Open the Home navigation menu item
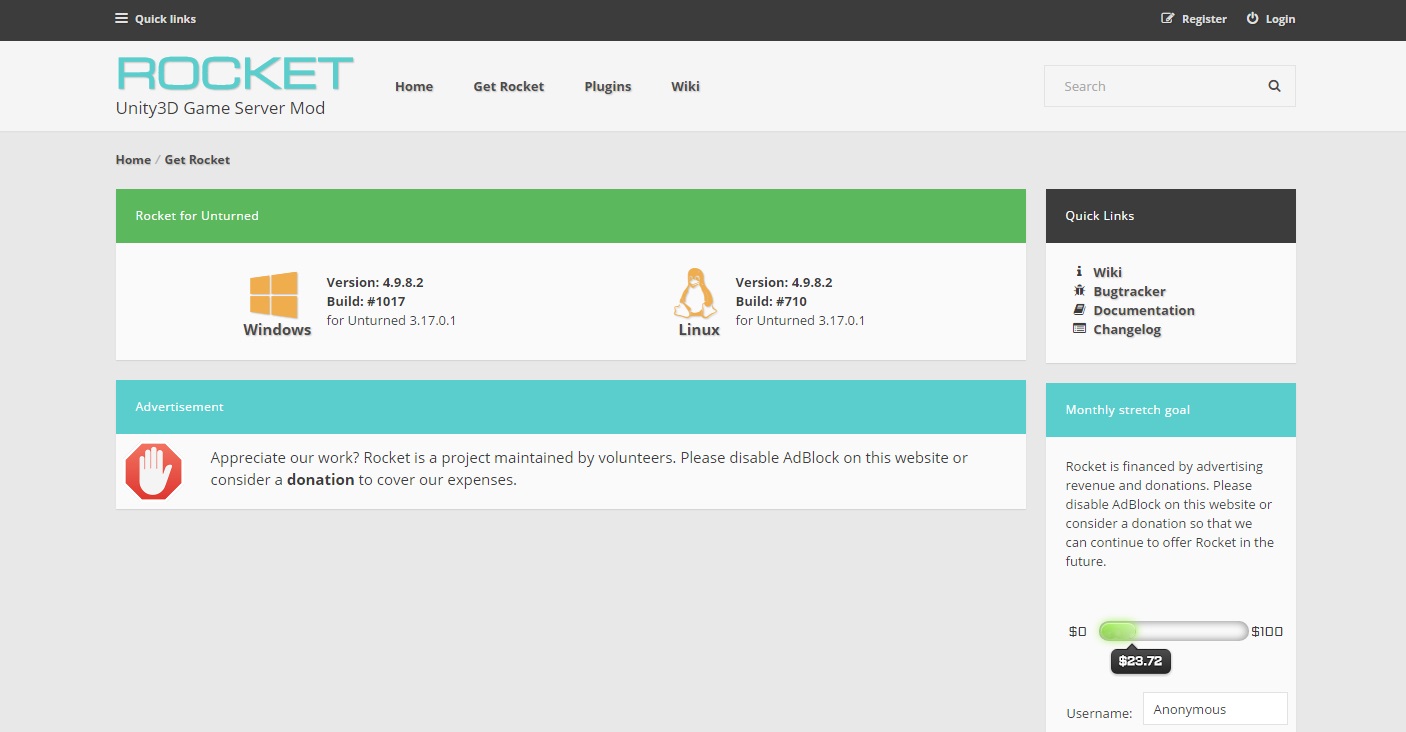Screen dimensions: 1406x732 pyautogui.click(x=414, y=86)
